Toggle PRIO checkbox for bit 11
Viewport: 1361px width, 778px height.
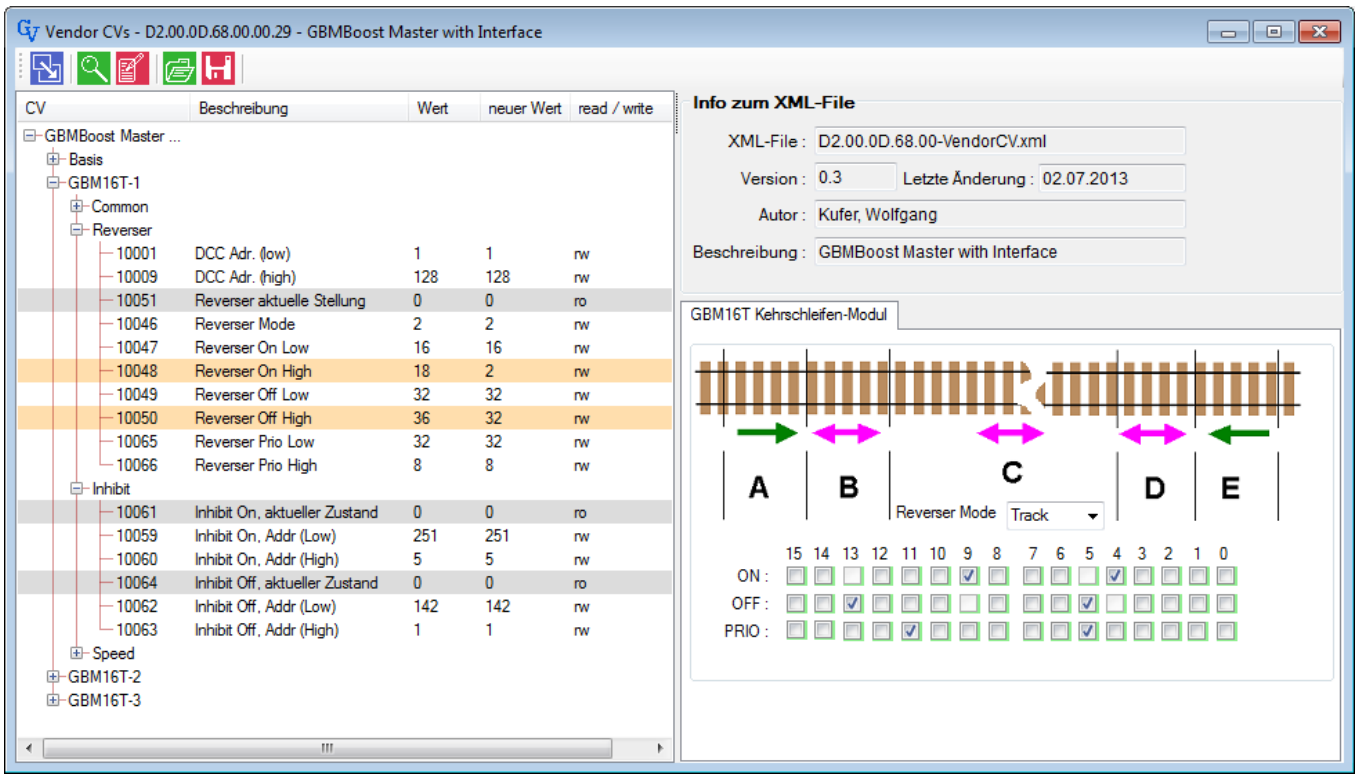coord(910,631)
